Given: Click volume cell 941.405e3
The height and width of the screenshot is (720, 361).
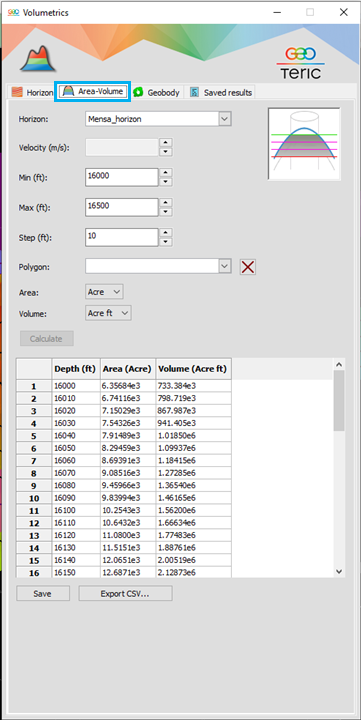Looking at the screenshot, I should coord(193,423).
